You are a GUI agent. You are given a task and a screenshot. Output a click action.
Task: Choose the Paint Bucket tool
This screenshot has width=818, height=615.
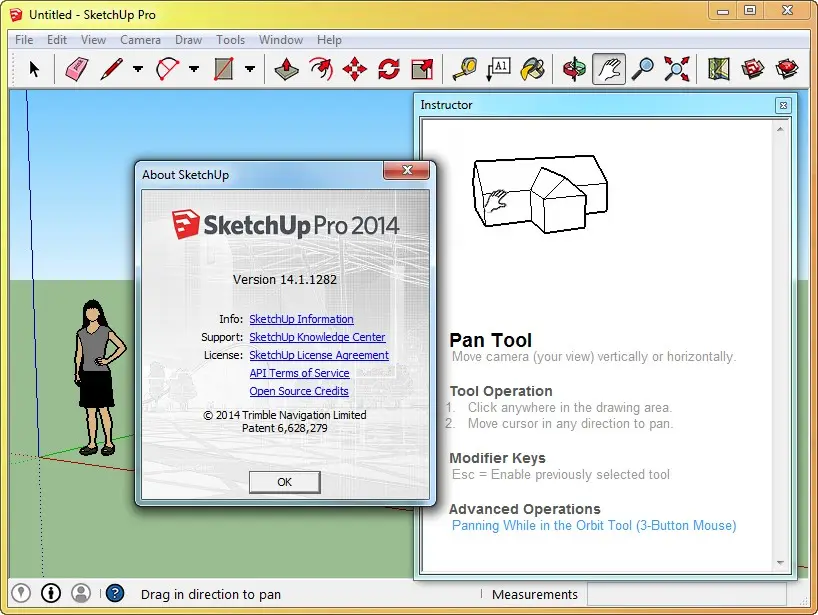(x=532, y=69)
